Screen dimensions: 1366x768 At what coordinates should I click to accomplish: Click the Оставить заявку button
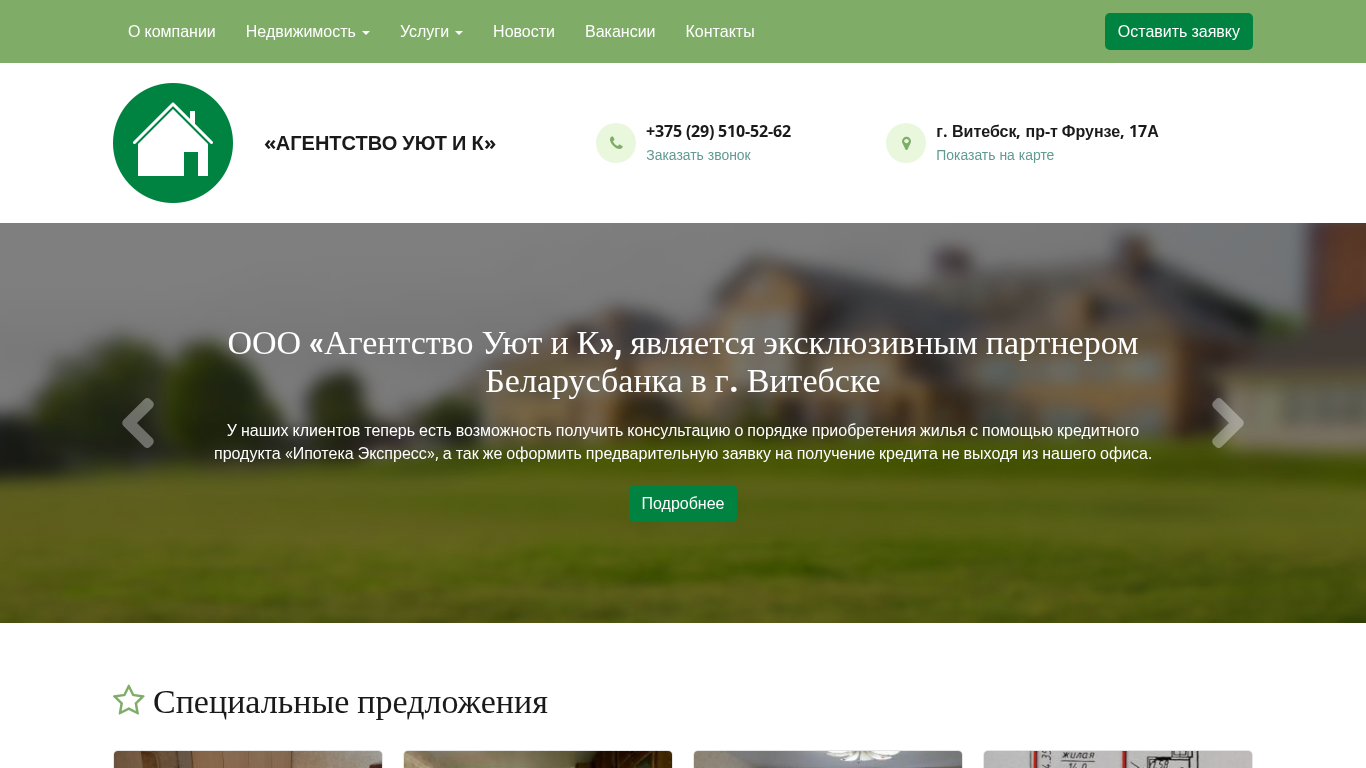click(x=1179, y=31)
